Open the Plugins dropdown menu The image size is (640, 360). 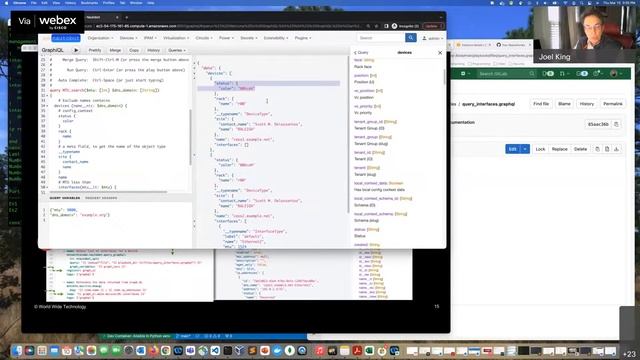pyautogui.click(x=303, y=38)
